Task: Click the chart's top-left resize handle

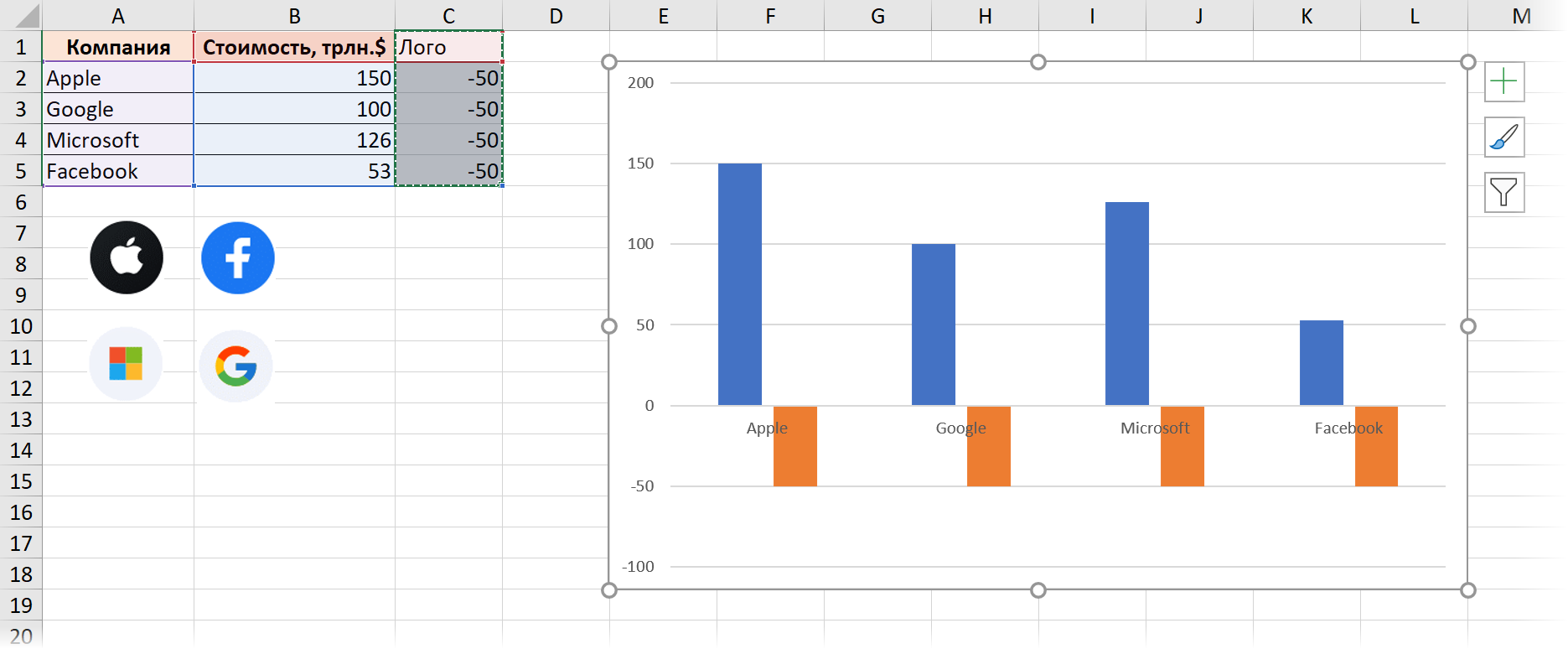Action: click(x=609, y=62)
